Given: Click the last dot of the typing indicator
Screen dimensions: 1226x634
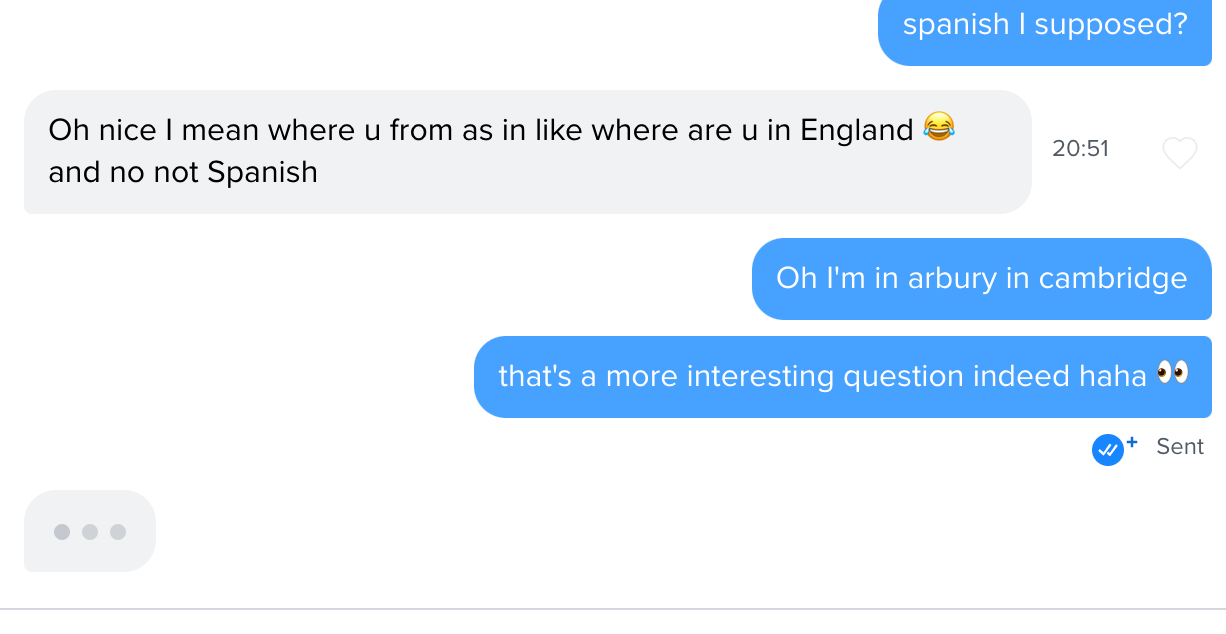Looking at the screenshot, I should [118, 532].
